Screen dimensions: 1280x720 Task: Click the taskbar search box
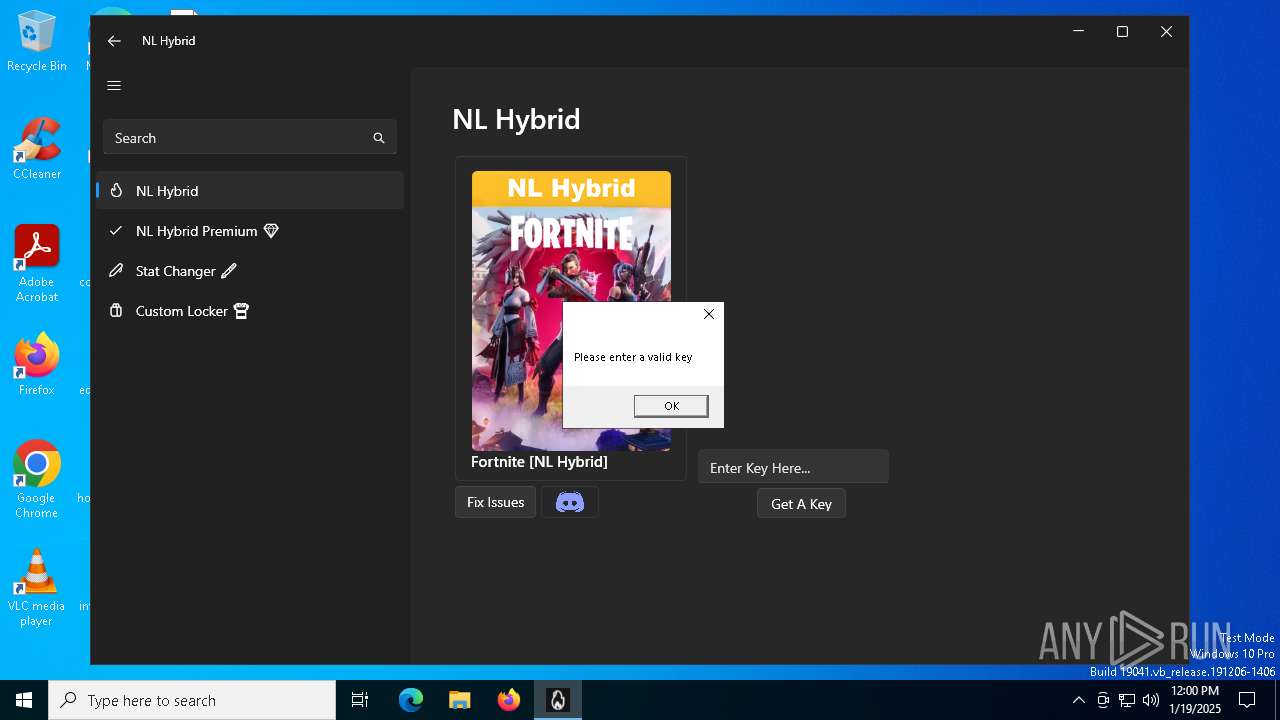[192, 700]
